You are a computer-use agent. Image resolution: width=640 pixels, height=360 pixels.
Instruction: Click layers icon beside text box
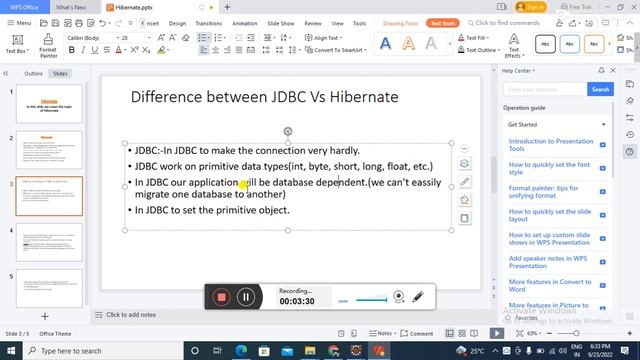click(x=464, y=164)
